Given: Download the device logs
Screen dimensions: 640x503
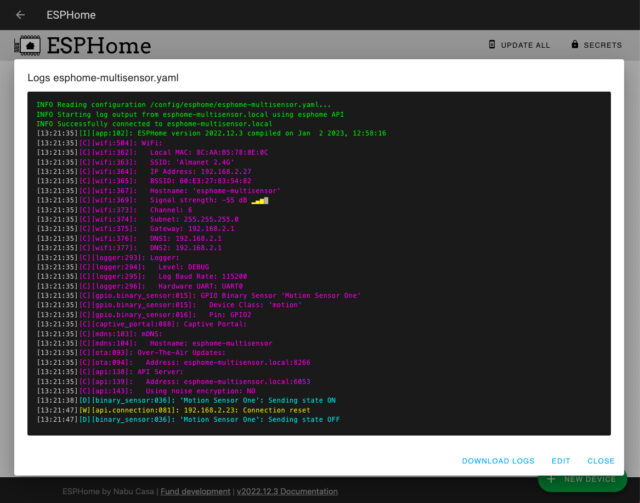Looking at the screenshot, I should point(498,461).
